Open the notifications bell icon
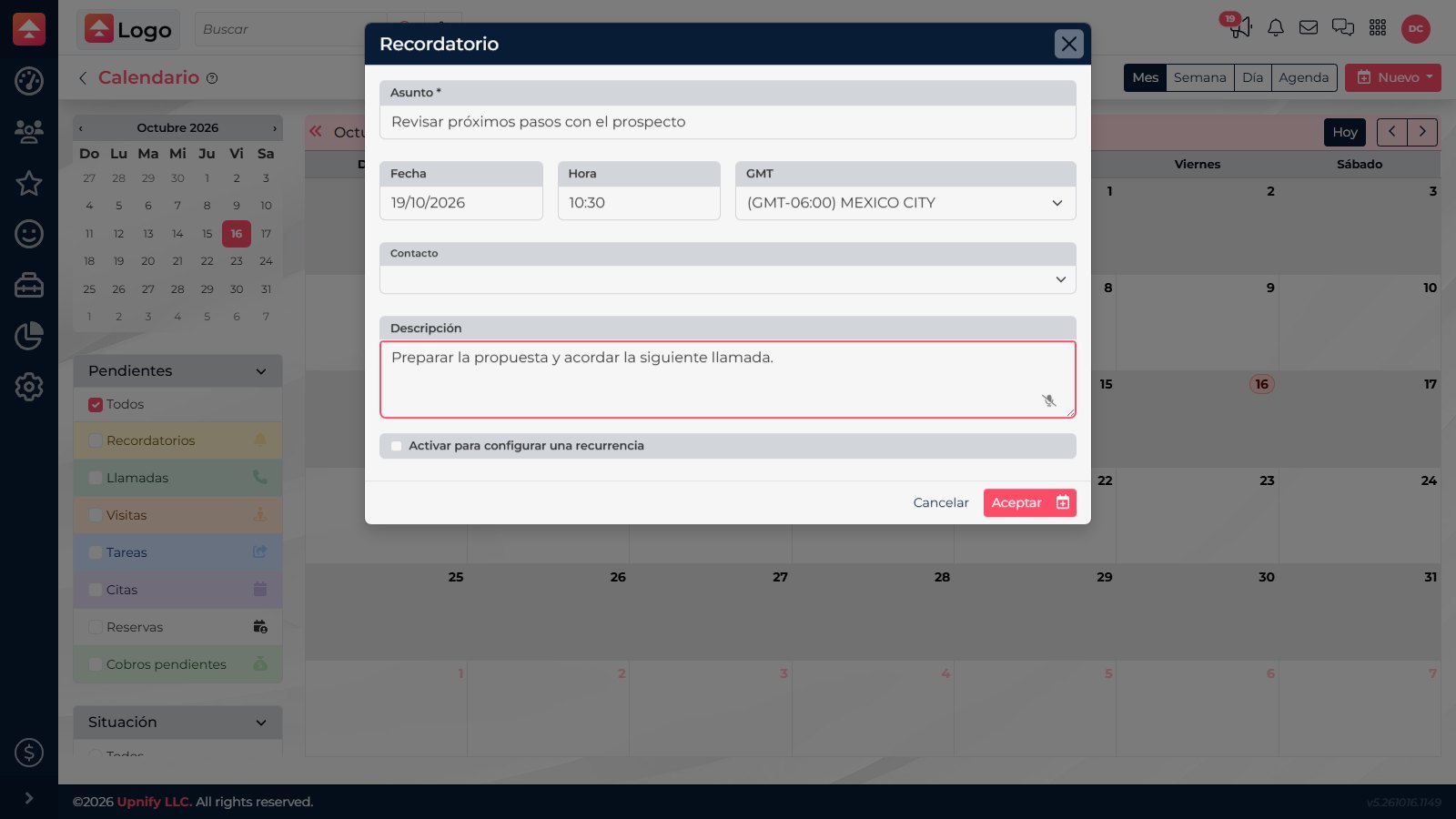 (1276, 27)
